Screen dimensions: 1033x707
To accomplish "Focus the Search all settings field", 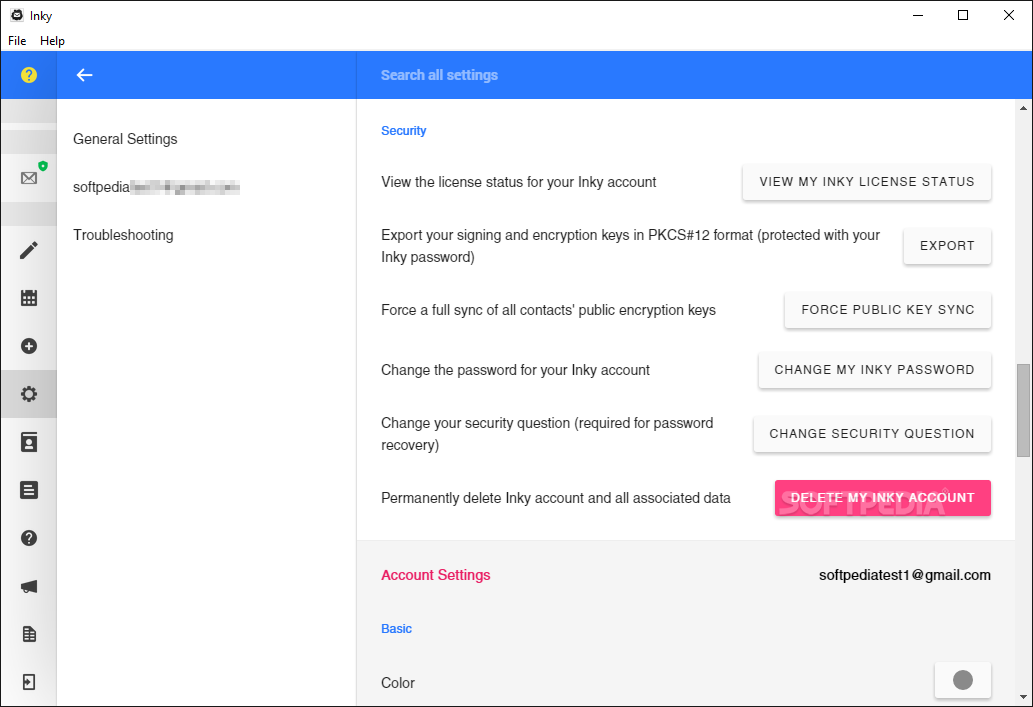I will tap(692, 75).
